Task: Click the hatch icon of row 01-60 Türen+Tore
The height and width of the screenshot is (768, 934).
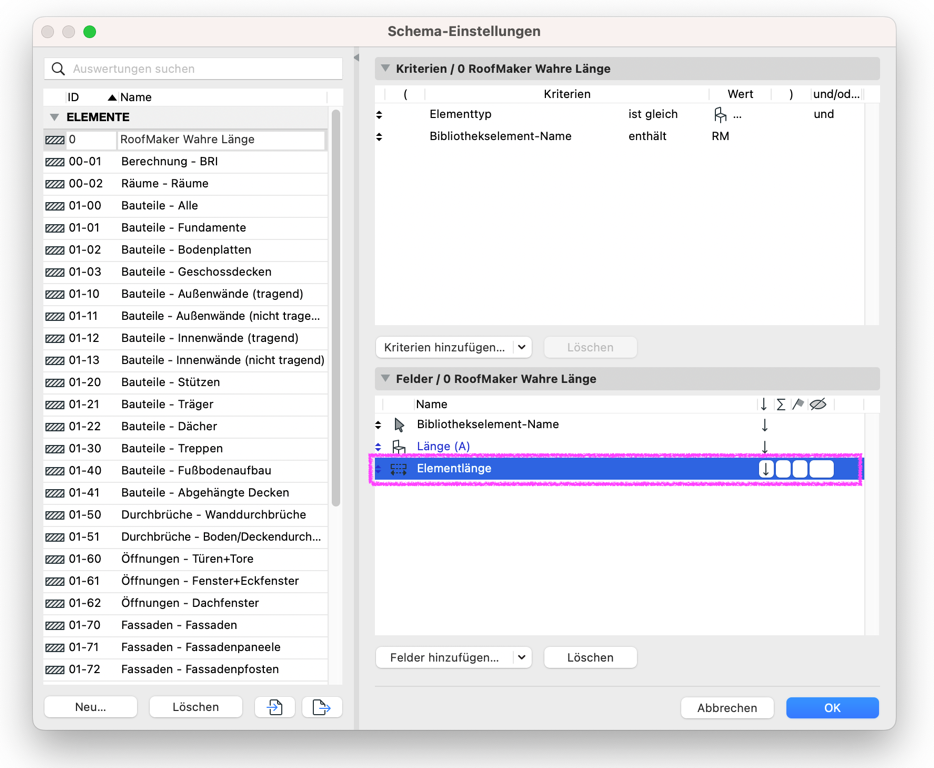Action: click(55, 559)
